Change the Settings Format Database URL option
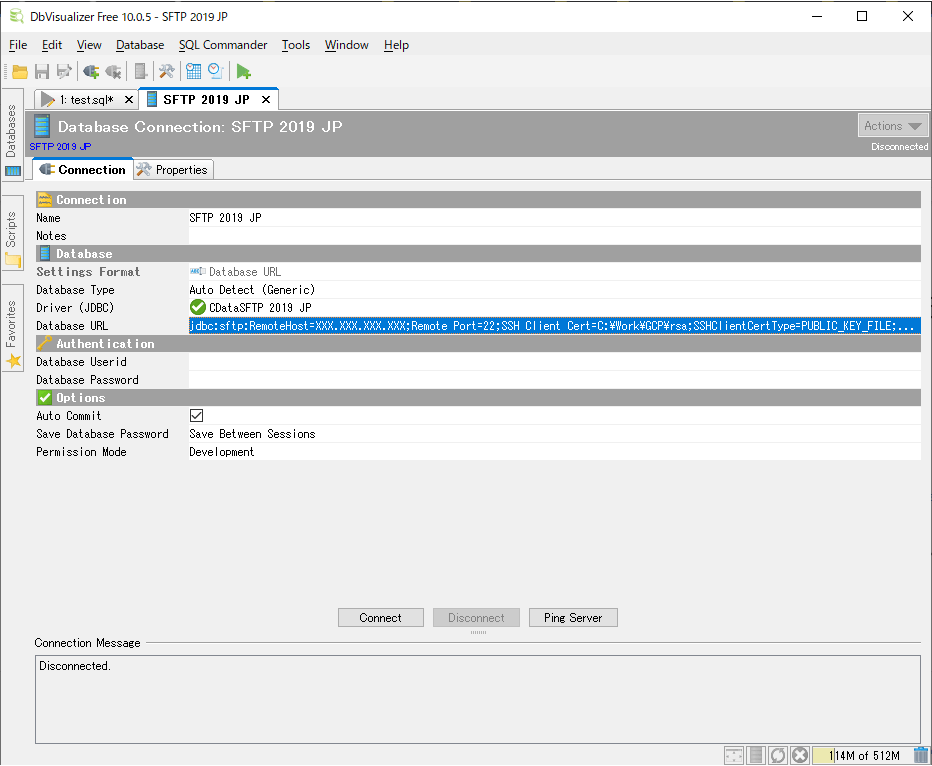 (555, 272)
